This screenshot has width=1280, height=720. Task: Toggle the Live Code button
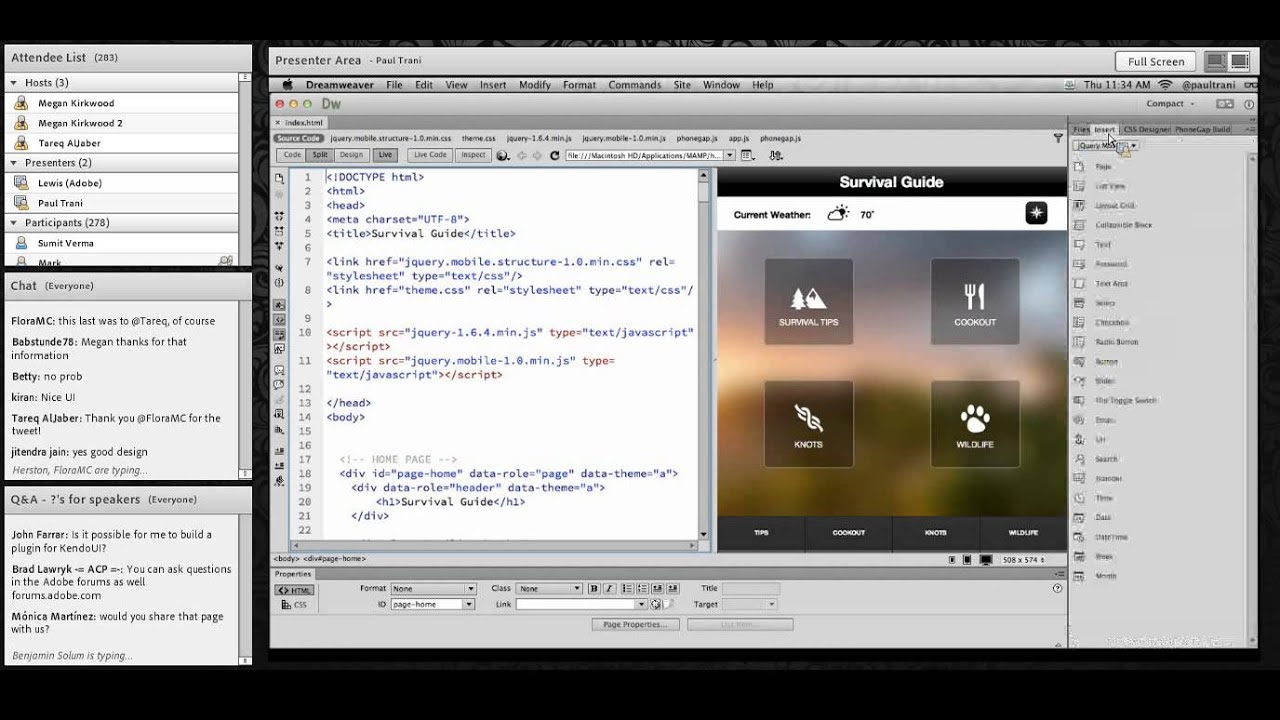(x=430, y=155)
